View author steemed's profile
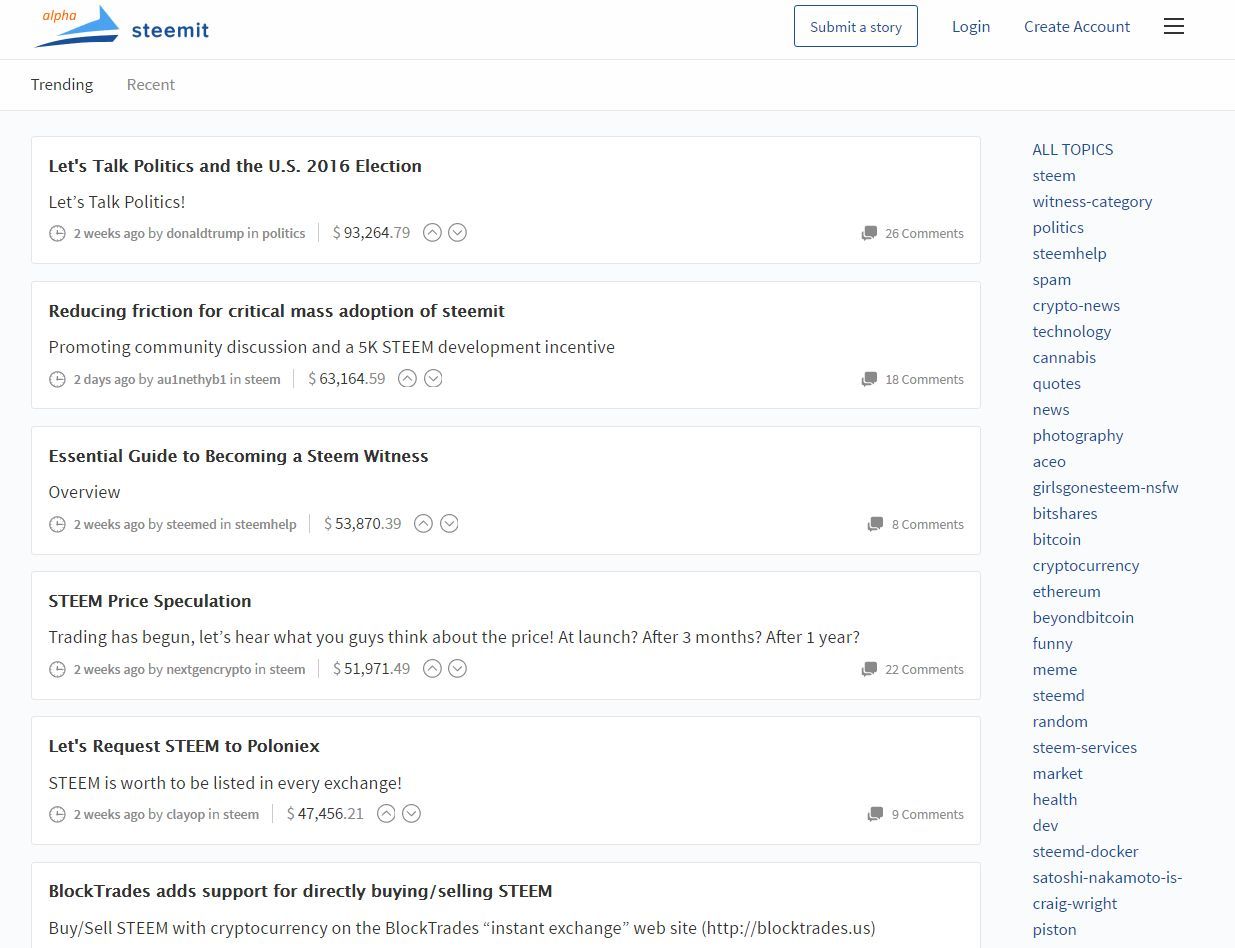The image size is (1235, 948). click(191, 525)
